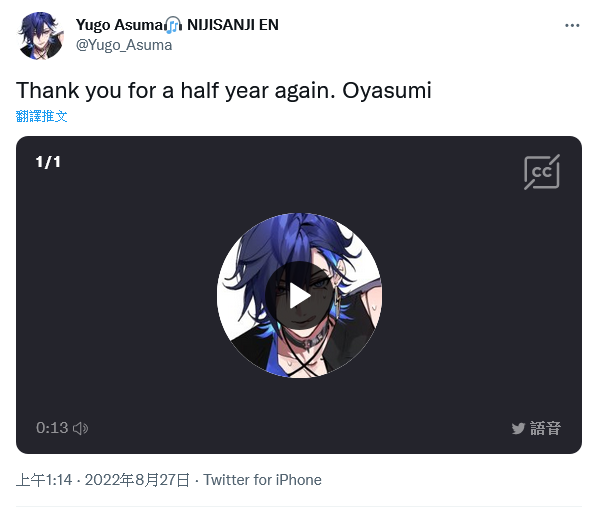This screenshot has width=598, height=507.
Task: Toggle closed captions CC icon
Action: pyautogui.click(x=542, y=172)
